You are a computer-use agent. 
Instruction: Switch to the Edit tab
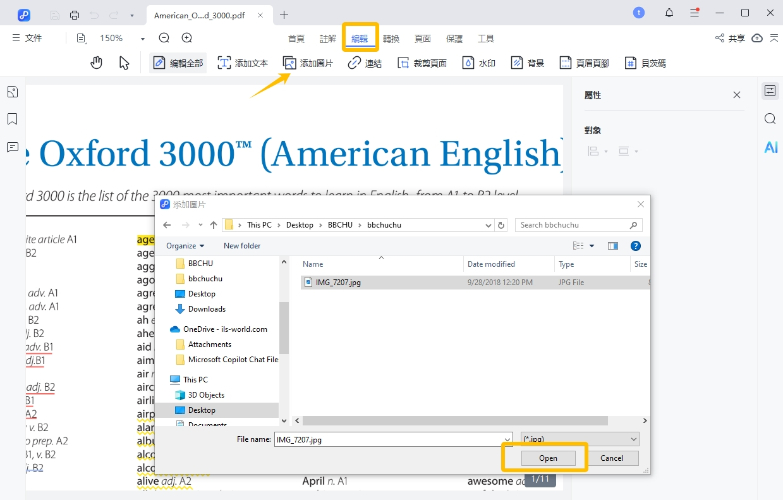tap(360, 38)
